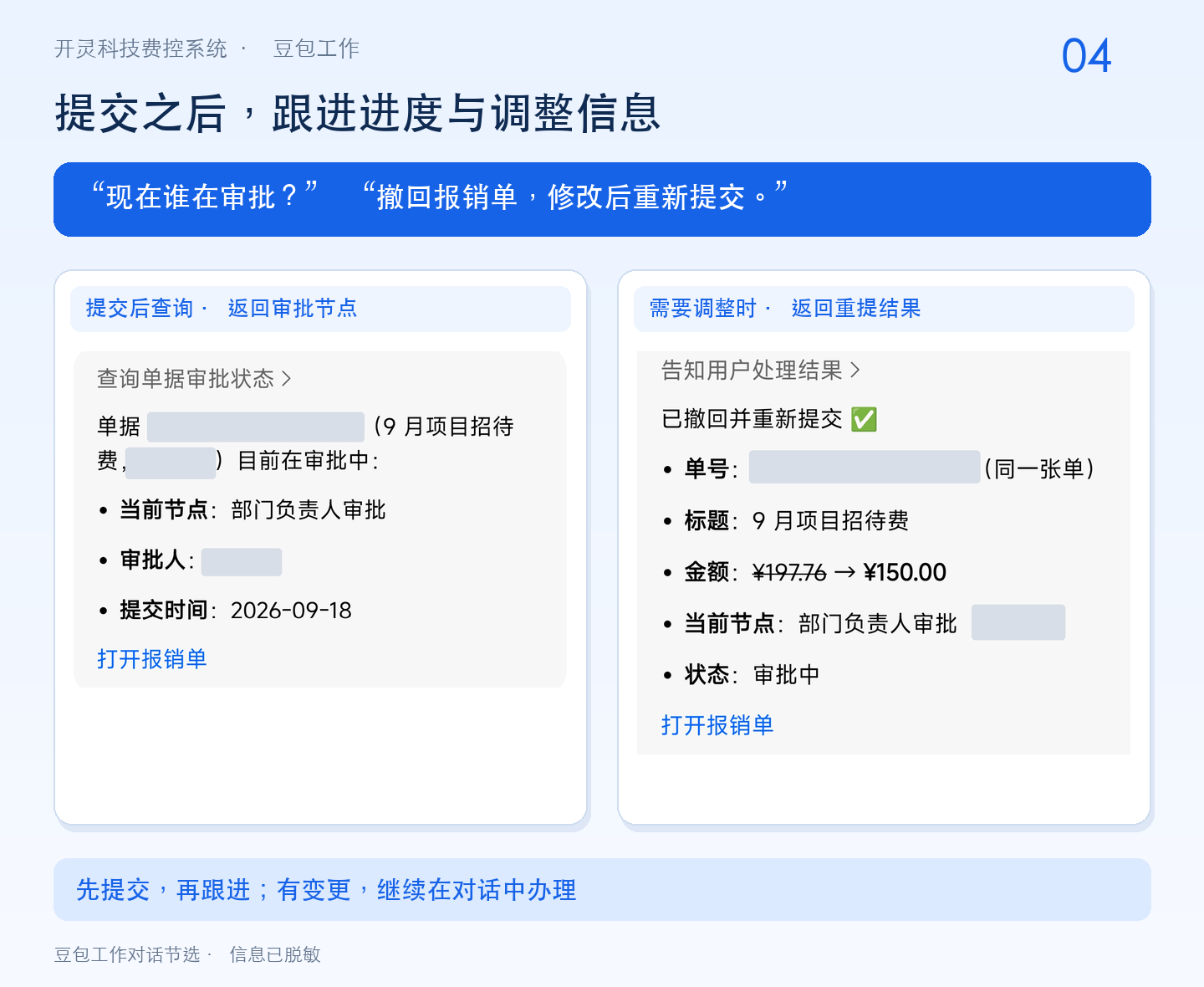Expand 查询单据审批状态 chevron

coord(287,379)
